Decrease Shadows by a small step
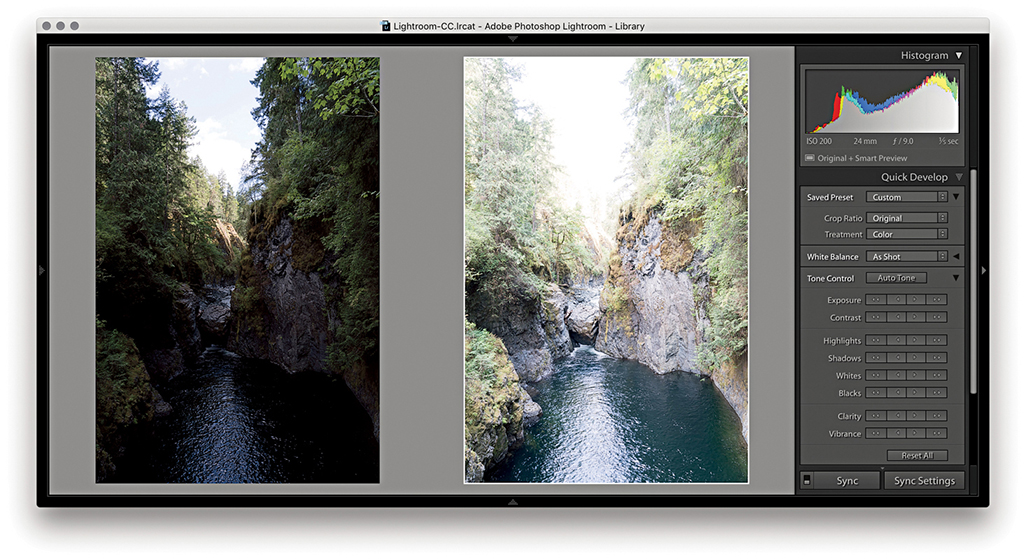1026x559 pixels. (896, 358)
